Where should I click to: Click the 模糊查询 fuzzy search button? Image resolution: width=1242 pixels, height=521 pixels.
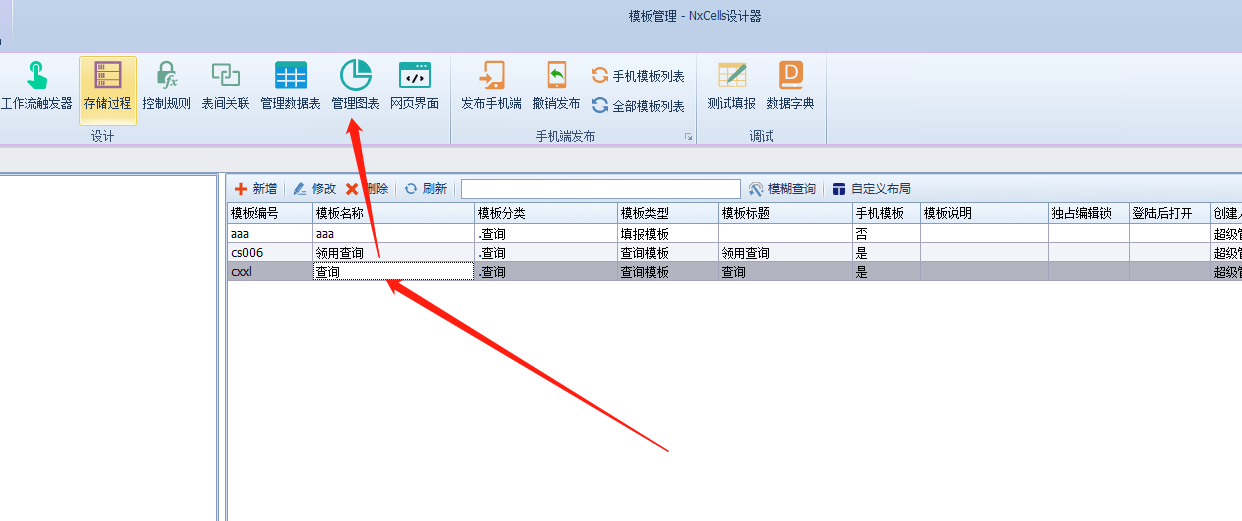(x=782, y=189)
